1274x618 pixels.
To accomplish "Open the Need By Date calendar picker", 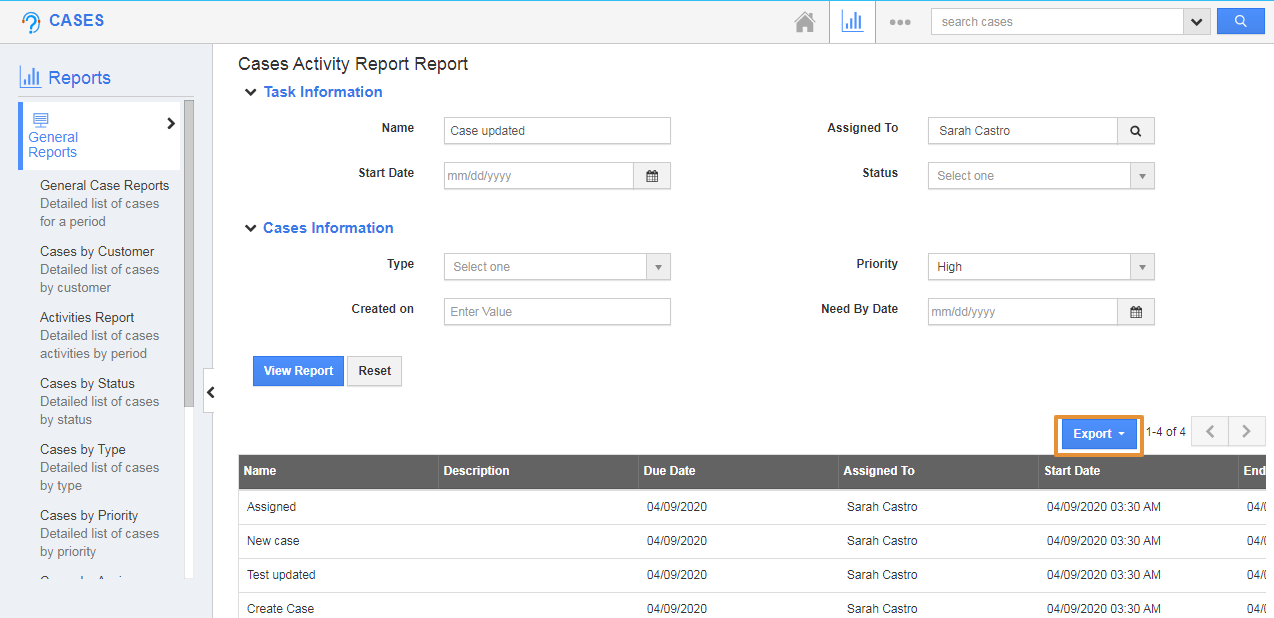I will click(1136, 311).
